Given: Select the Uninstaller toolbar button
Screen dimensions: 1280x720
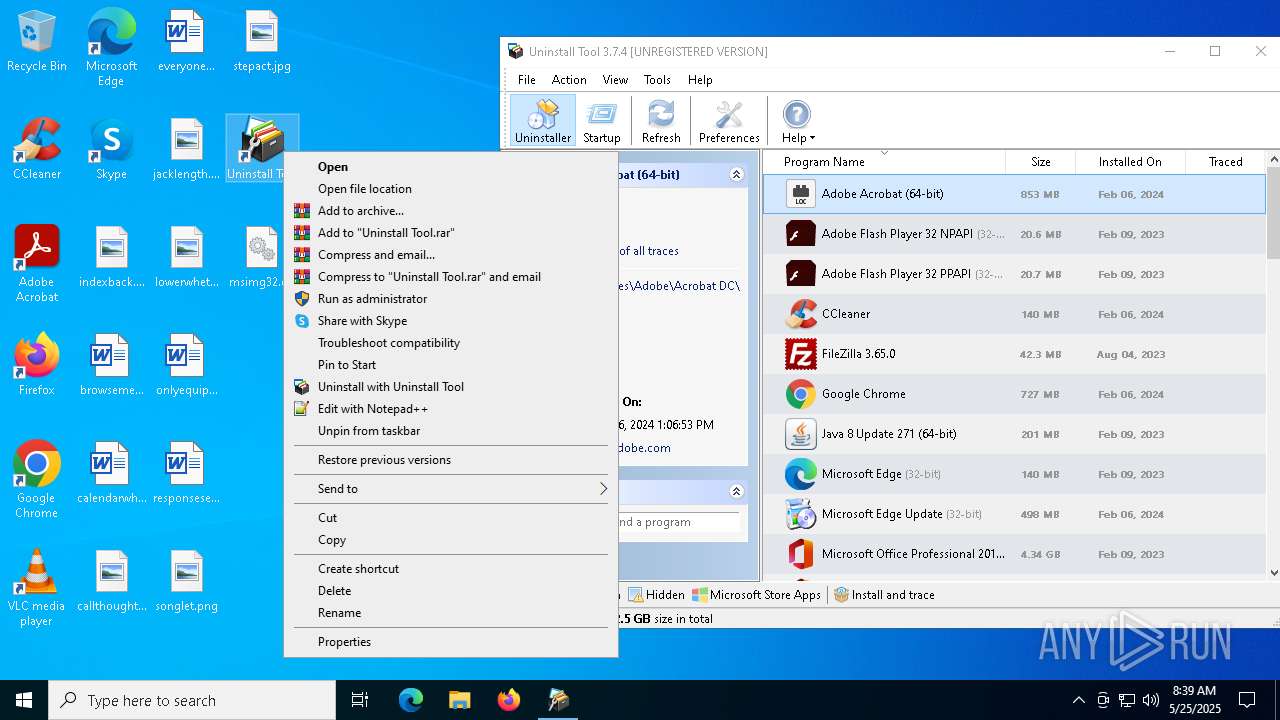Looking at the screenshot, I should (543, 121).
